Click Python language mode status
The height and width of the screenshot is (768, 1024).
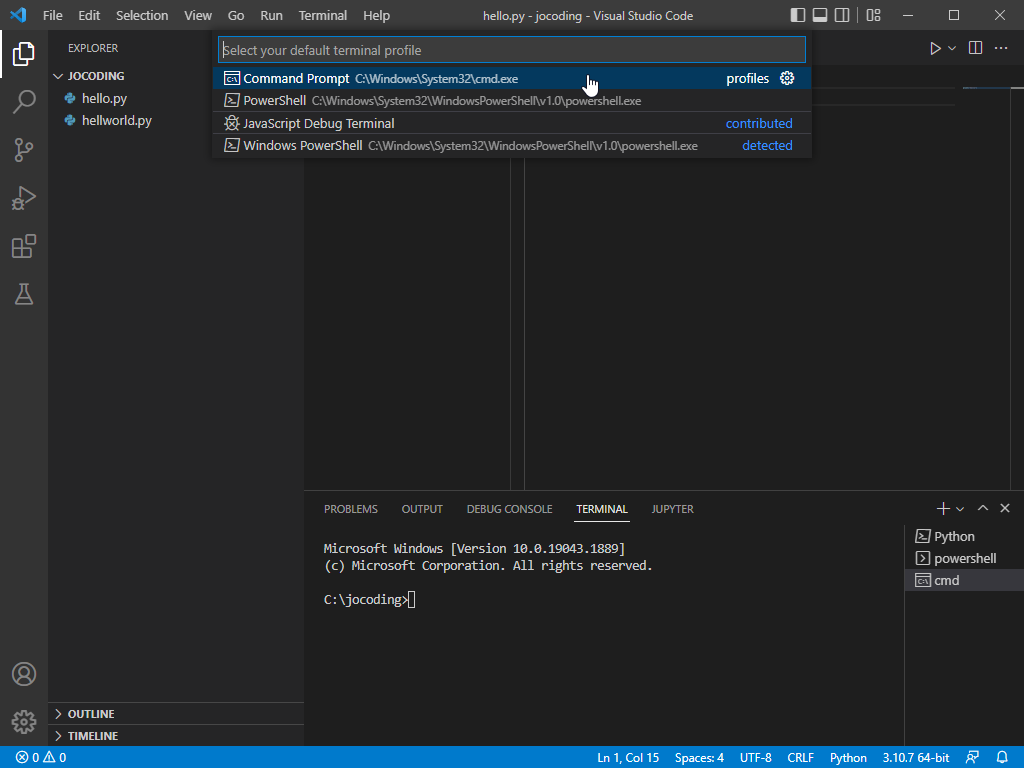pyautogui.click(x=848, y=758)
